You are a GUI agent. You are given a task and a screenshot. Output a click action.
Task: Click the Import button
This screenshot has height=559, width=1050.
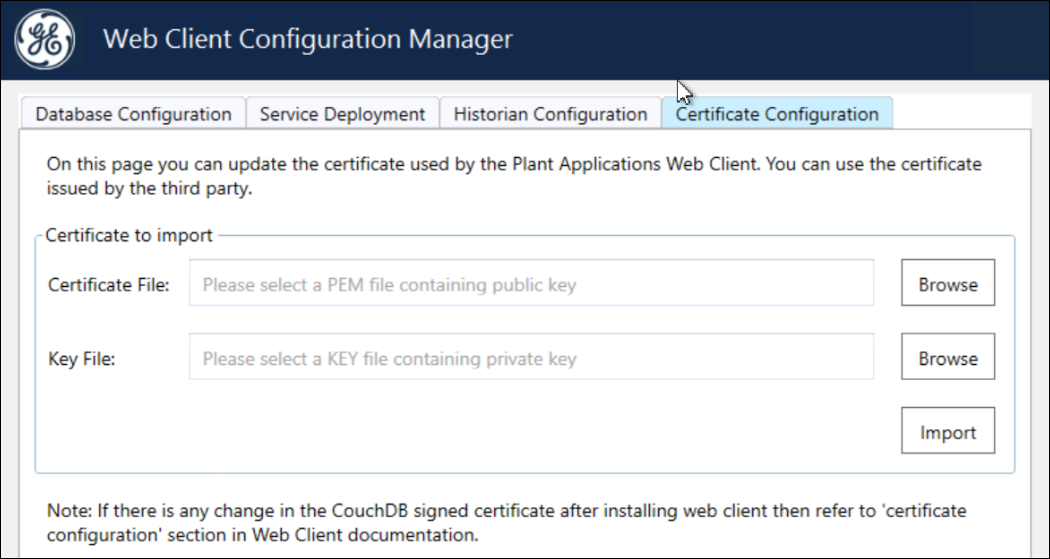tap(948, 430)
